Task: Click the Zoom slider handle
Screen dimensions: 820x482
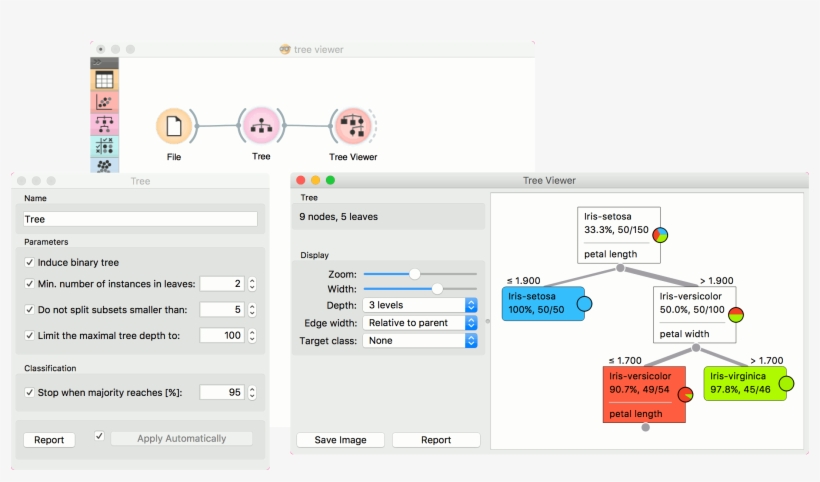Action: click(x=415, y=273)
